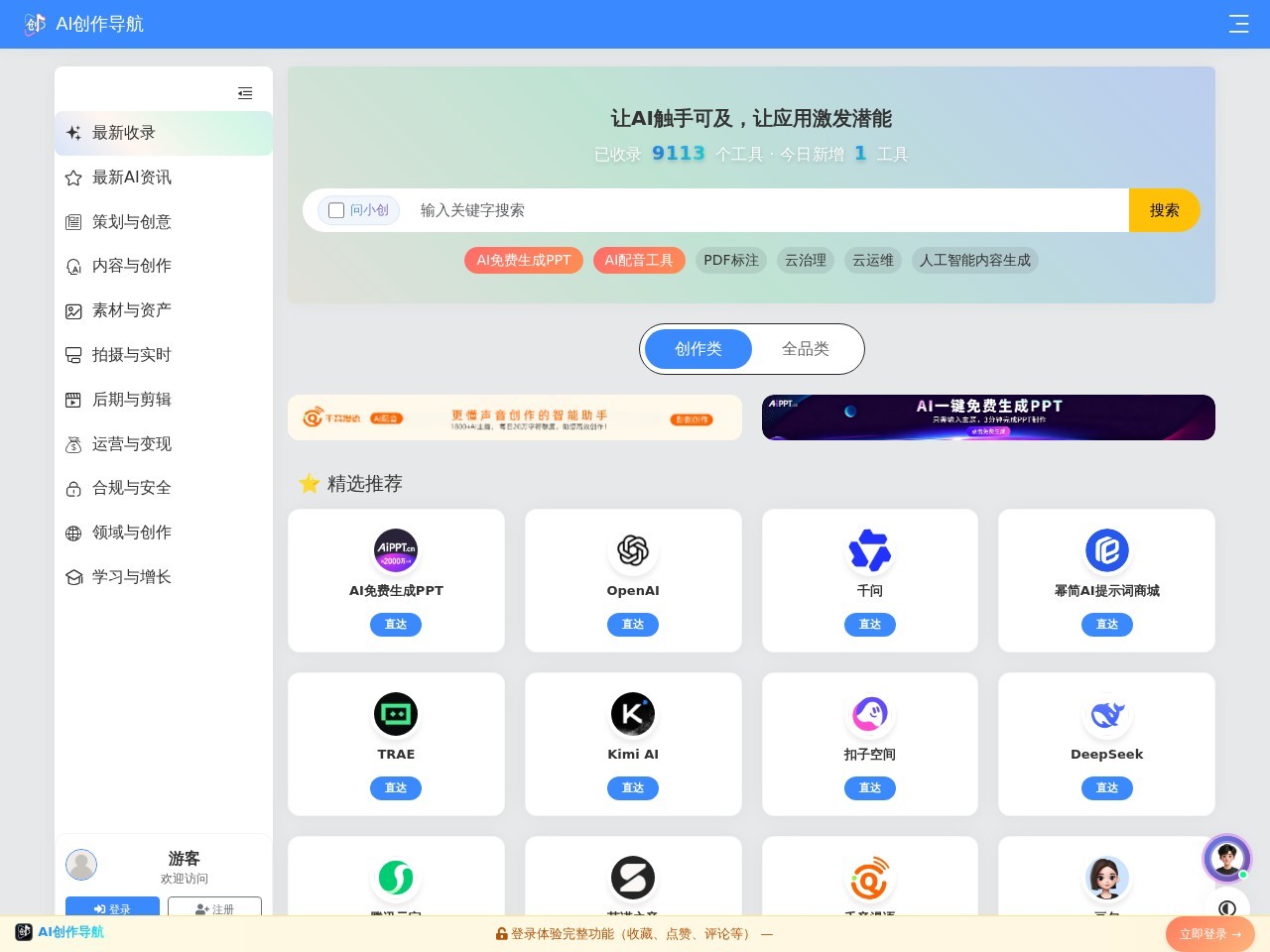Click the AI创作导航 logo icon in the header

35,24
